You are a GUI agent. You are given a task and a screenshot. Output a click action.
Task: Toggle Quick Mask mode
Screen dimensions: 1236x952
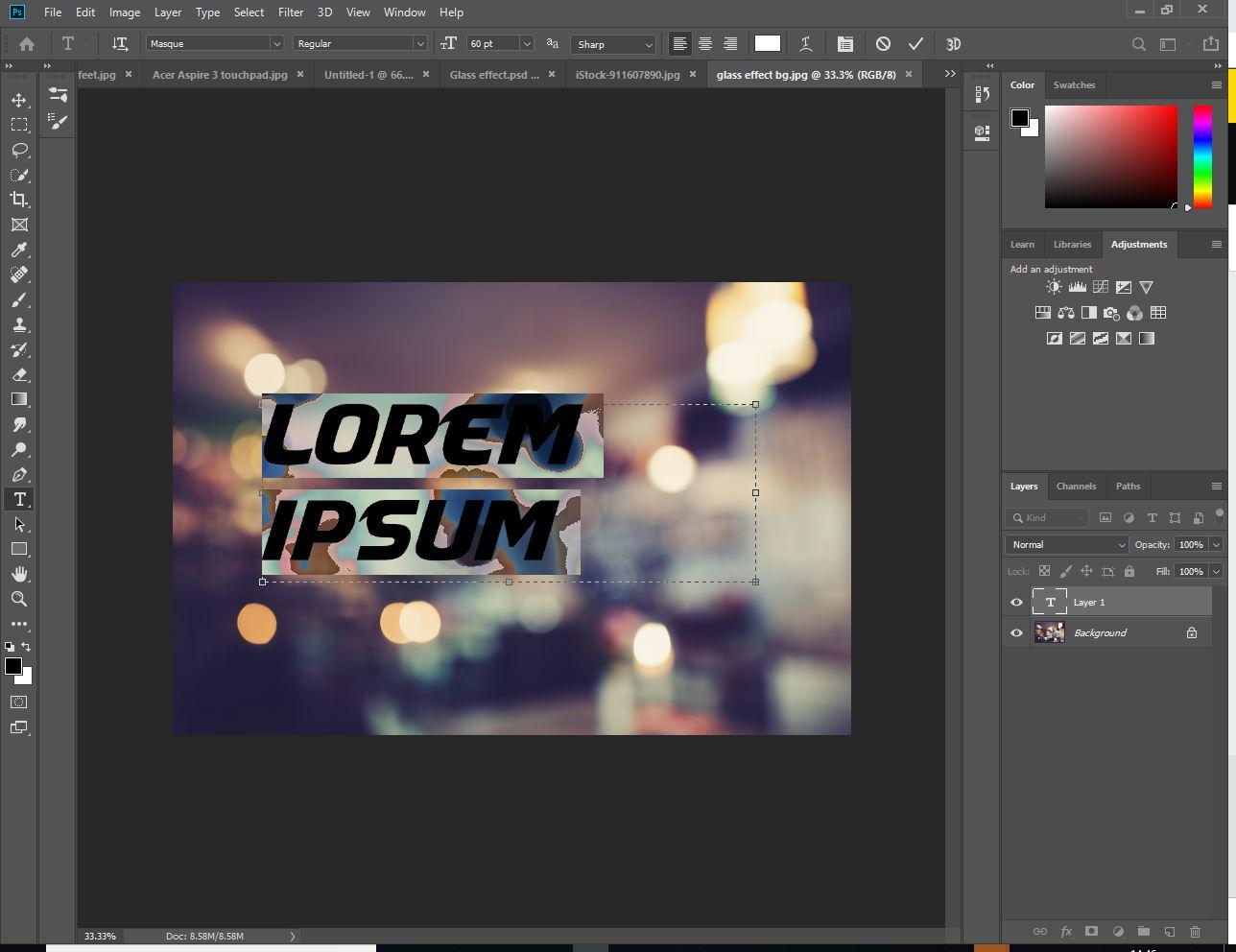(x=19, y=702)
